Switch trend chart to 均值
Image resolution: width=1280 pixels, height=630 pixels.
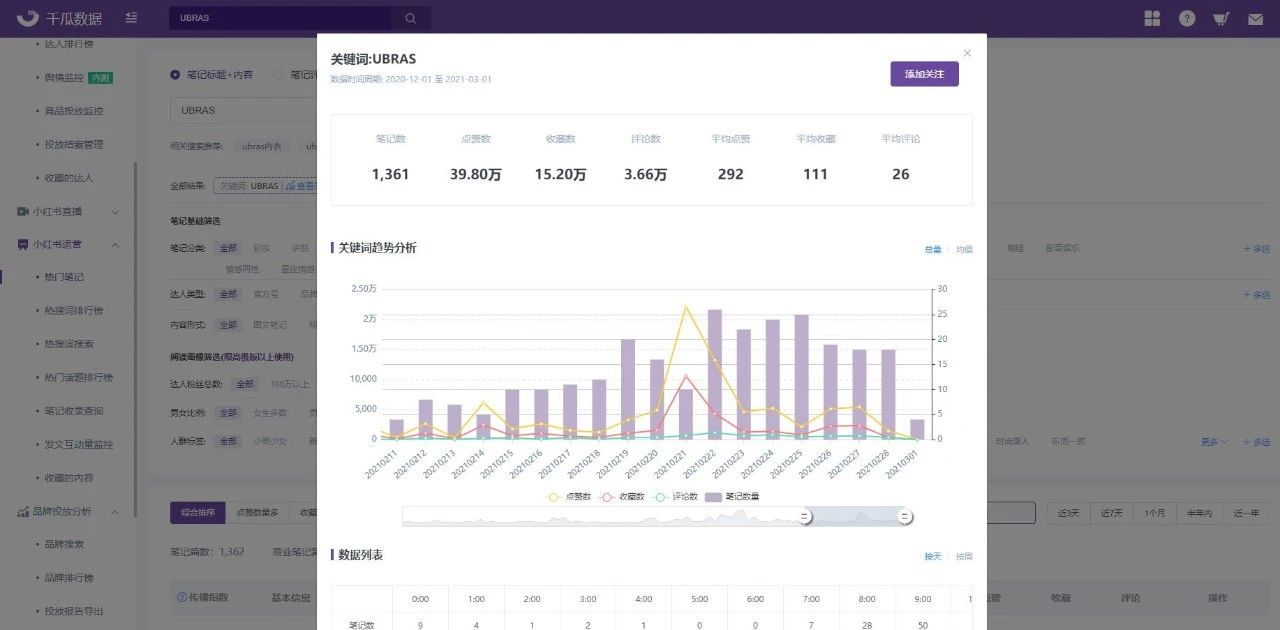pyautogui.click(x=964, y=249)
